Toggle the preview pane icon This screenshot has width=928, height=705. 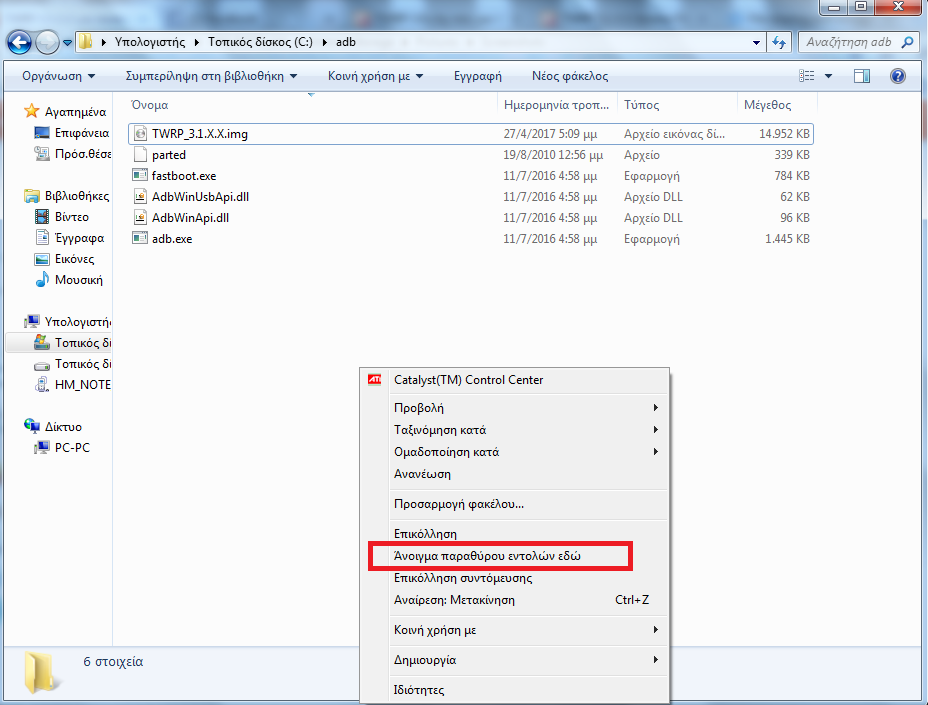click(x=862, y=76)
